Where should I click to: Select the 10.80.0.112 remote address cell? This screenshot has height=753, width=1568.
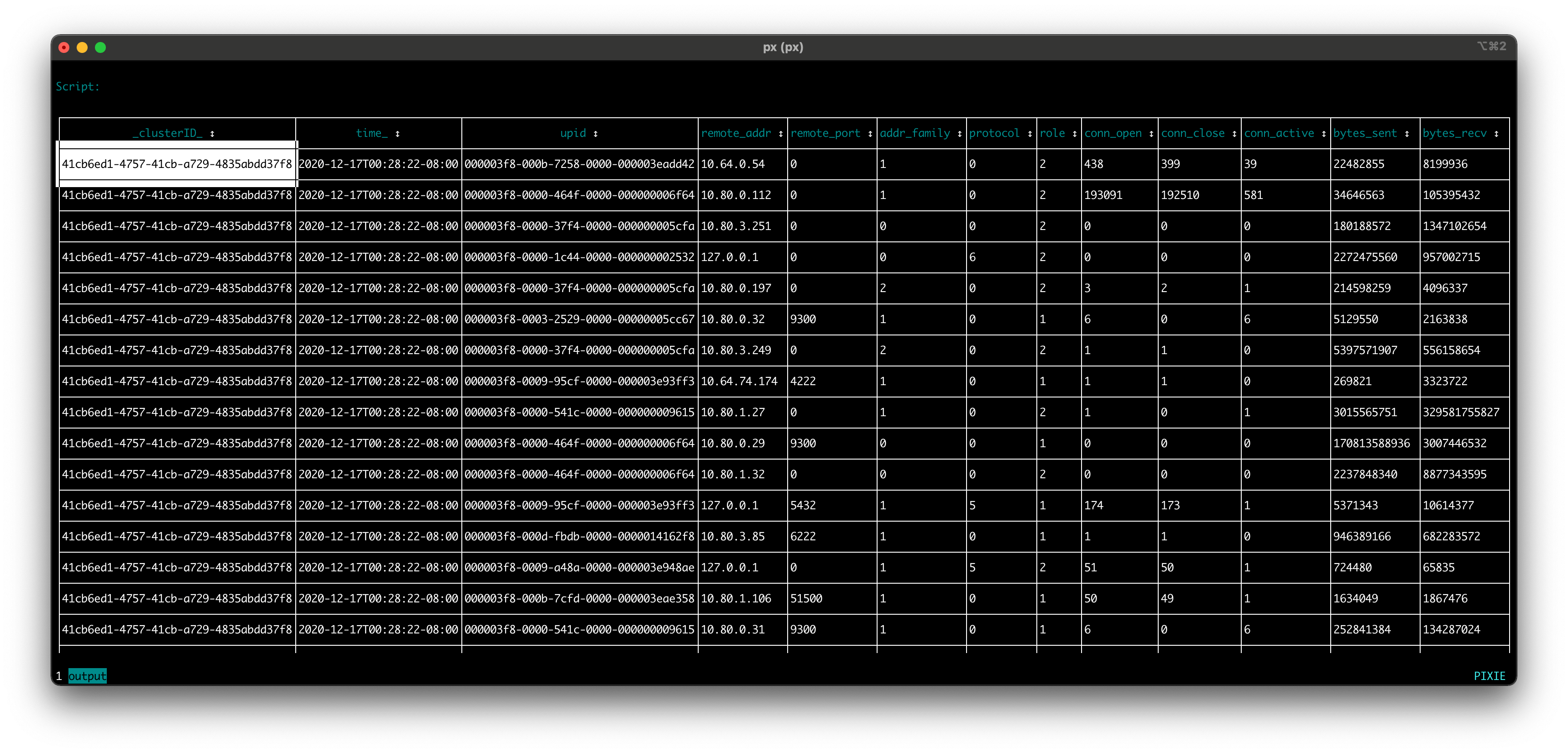pyautogui.click(x=735, y=195)
